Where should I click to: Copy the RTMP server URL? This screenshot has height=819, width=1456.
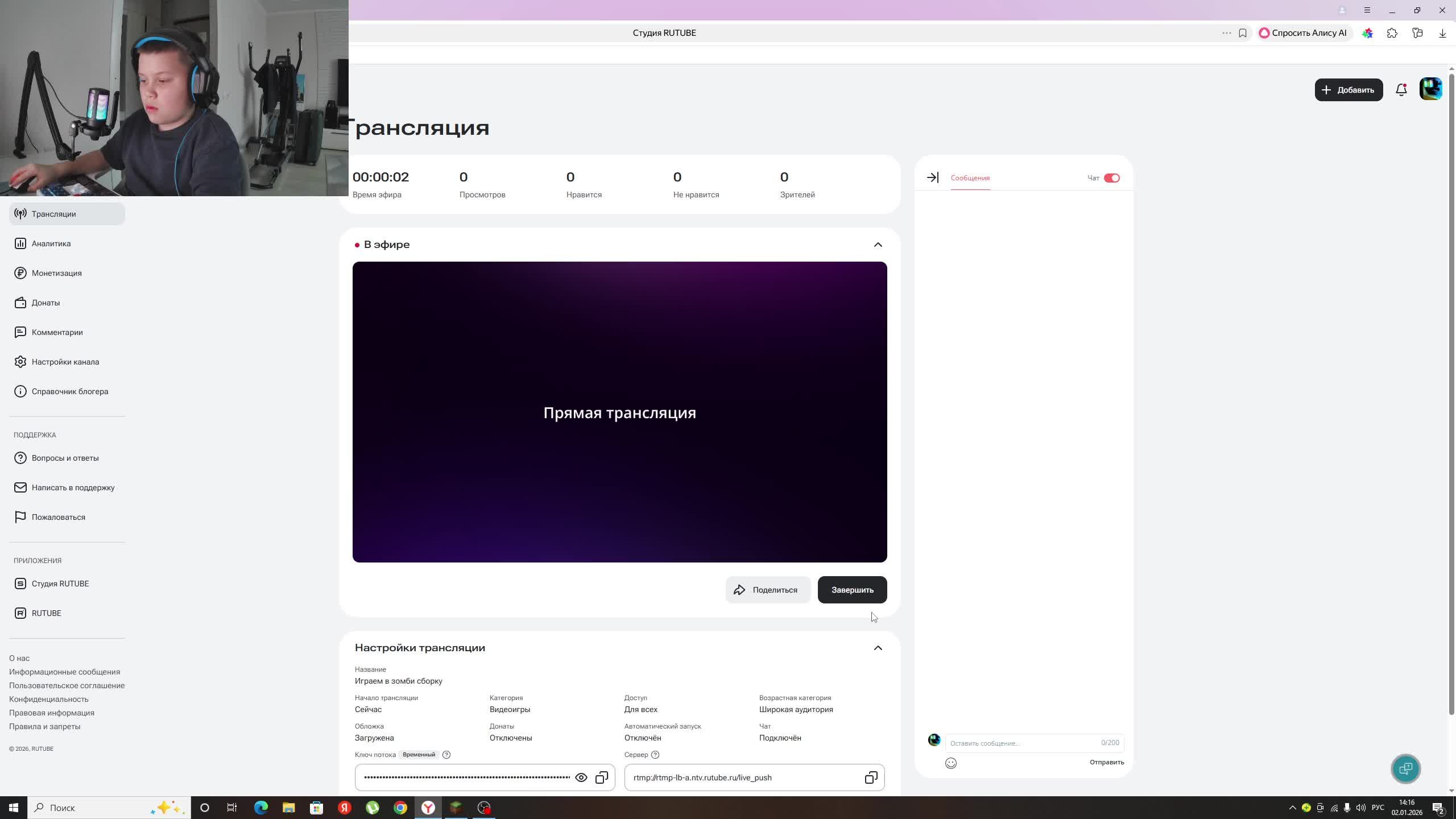coord(871,777)
